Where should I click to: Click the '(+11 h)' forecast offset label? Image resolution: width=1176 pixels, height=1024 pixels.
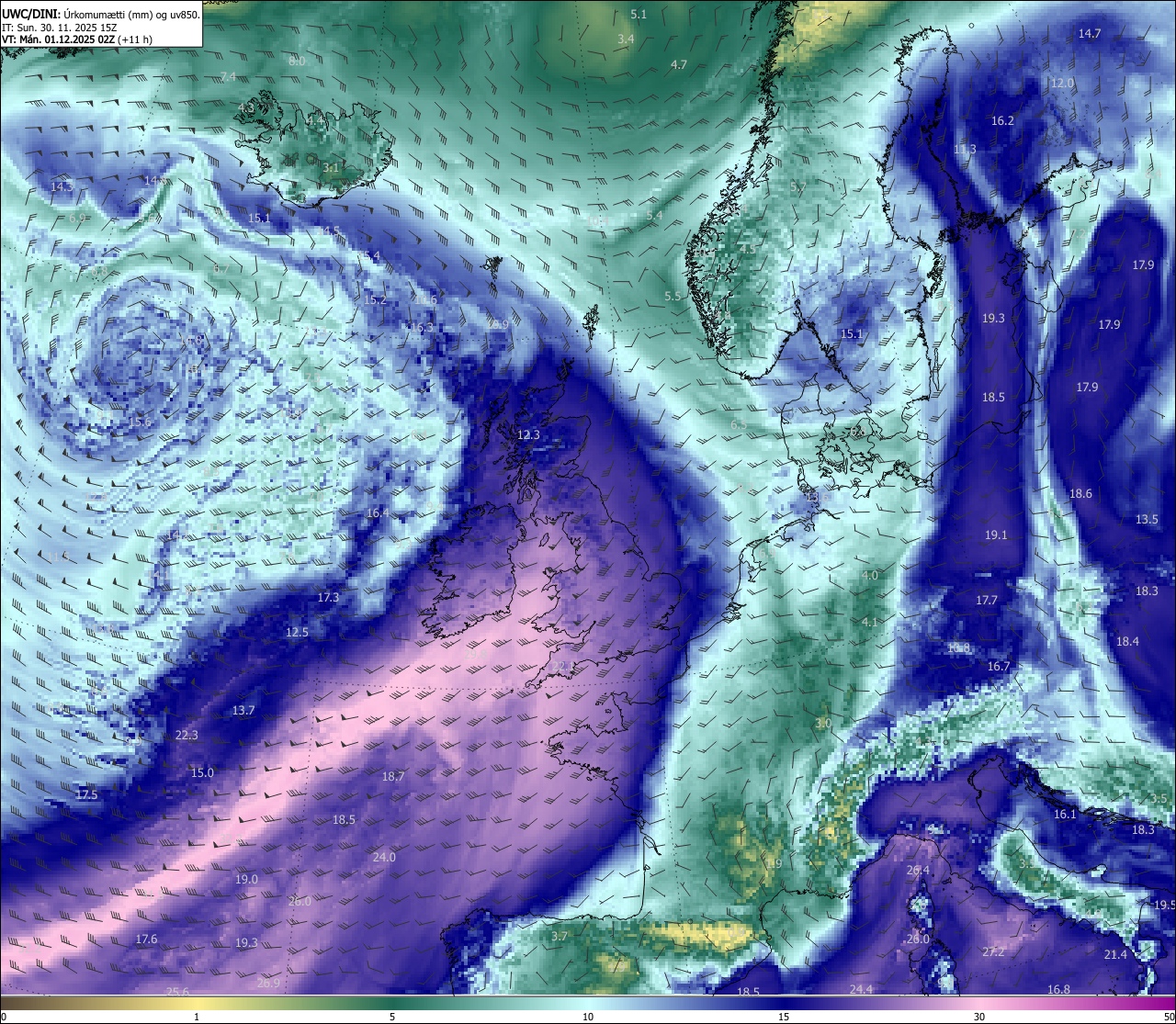tap(135, 39)
